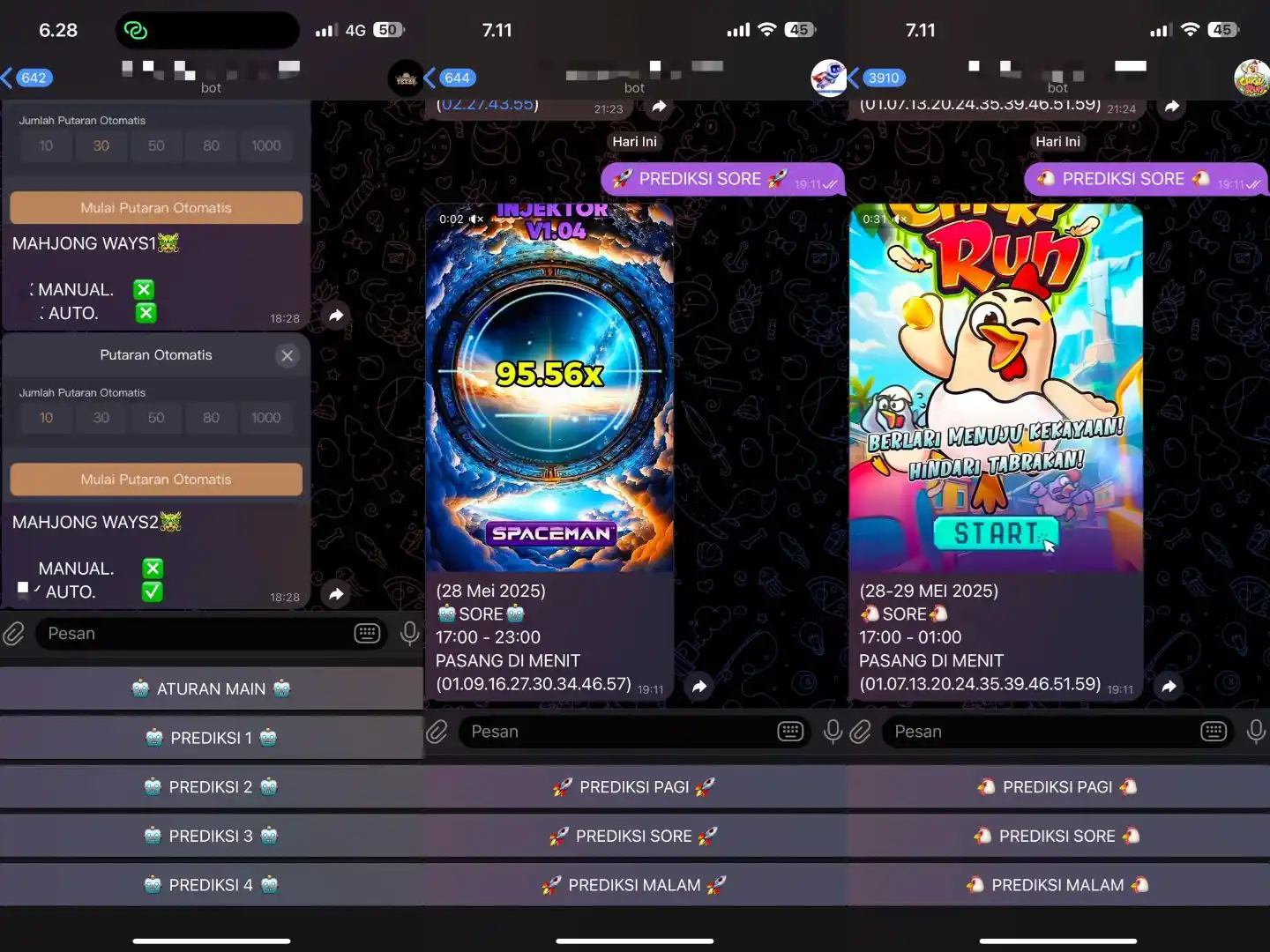
Task: Select 10 spins in lower Putaran panel
Action: point(46,418)
